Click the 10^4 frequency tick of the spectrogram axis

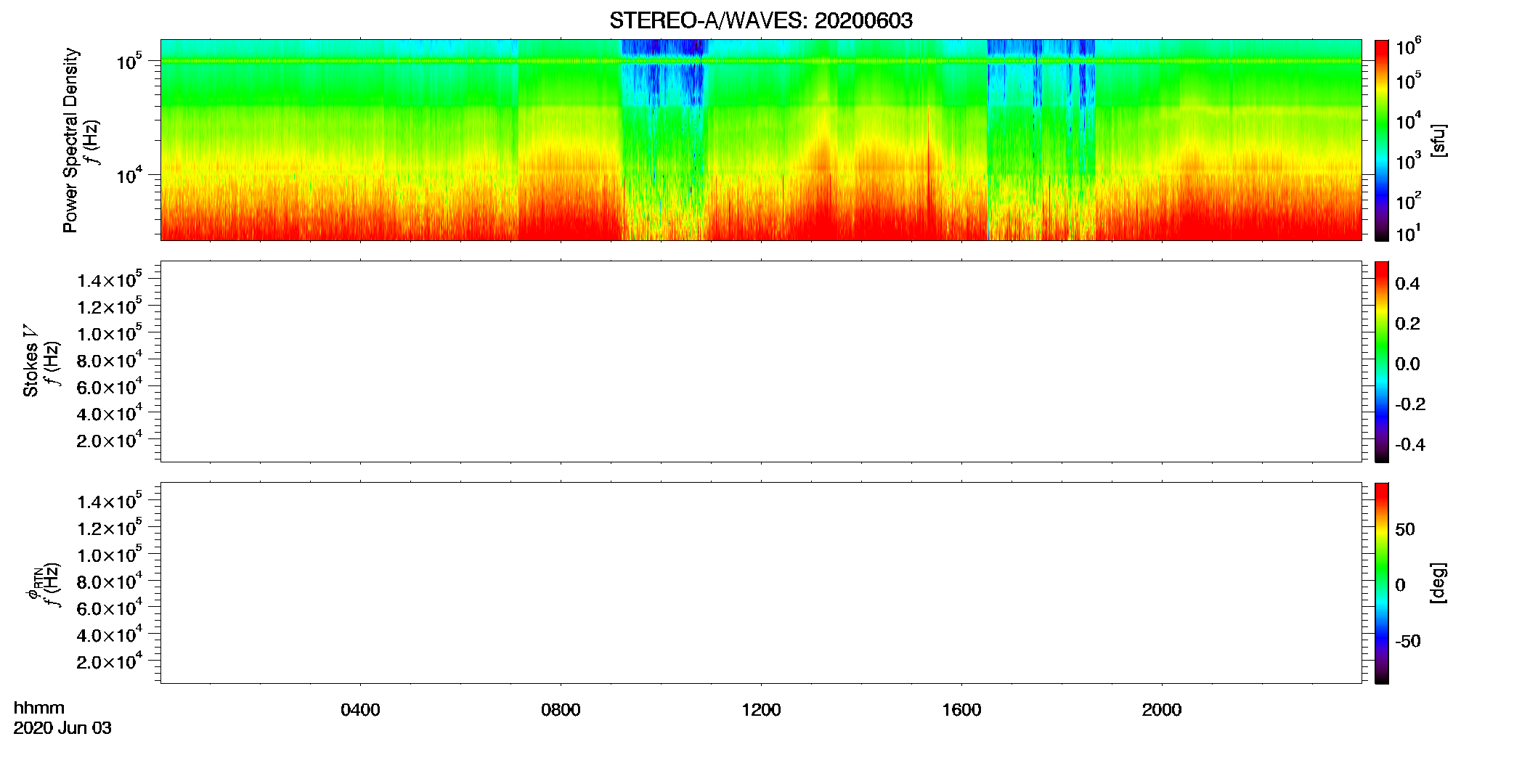129,176
